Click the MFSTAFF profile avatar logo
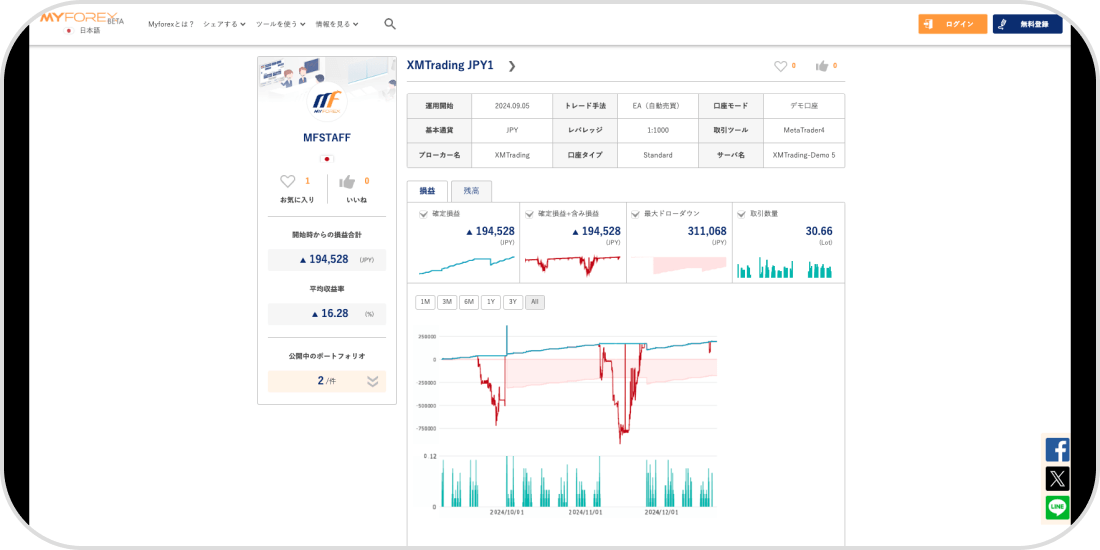 (x=327, y=102)
